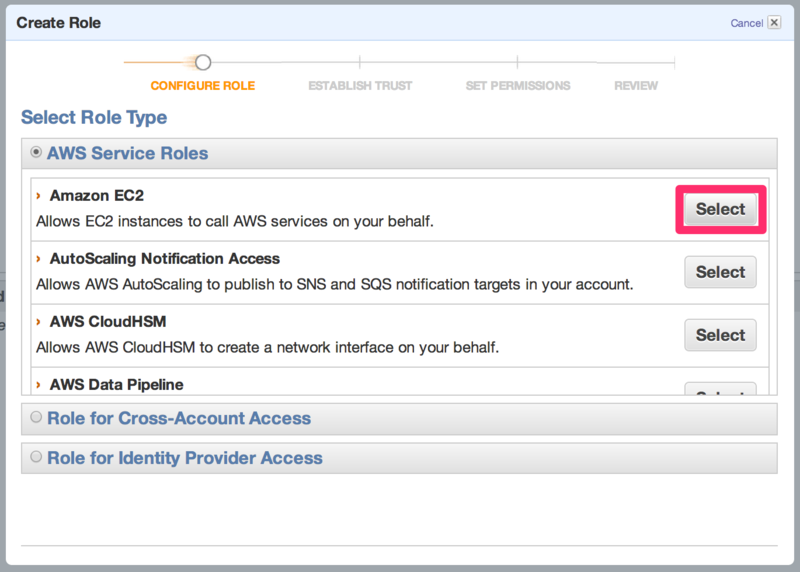Open Role for Cross-Account Access heading
This screenshot has width=800, height=572.
coord(179,418)
